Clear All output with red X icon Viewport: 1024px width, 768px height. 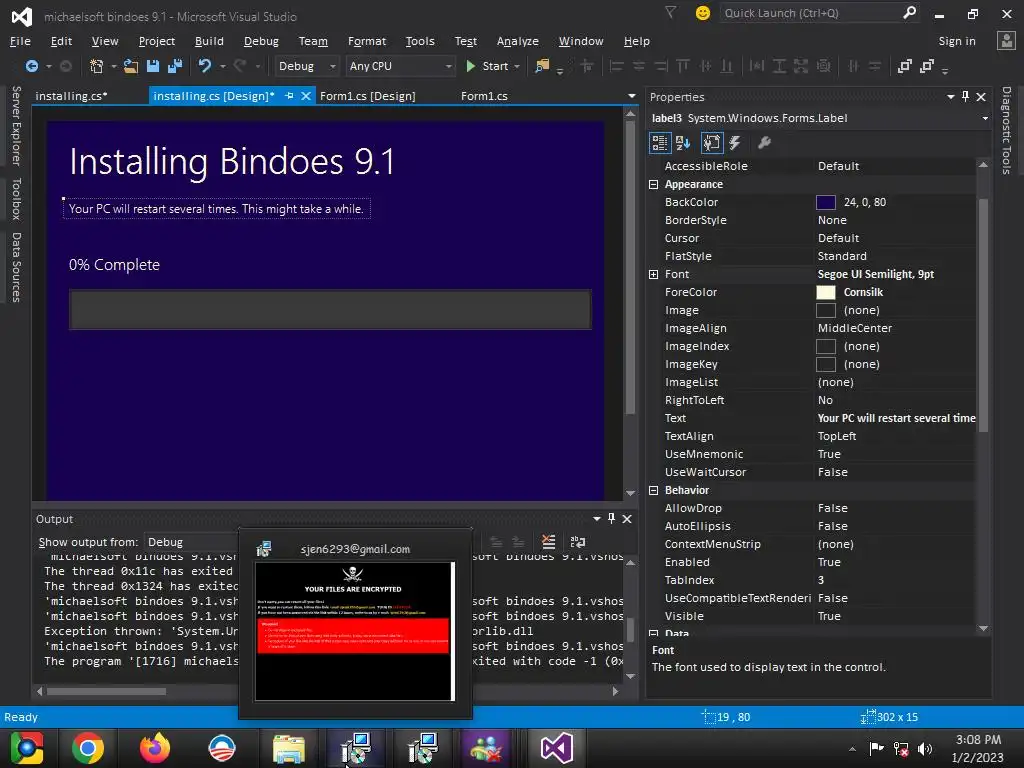click(549, 541)
